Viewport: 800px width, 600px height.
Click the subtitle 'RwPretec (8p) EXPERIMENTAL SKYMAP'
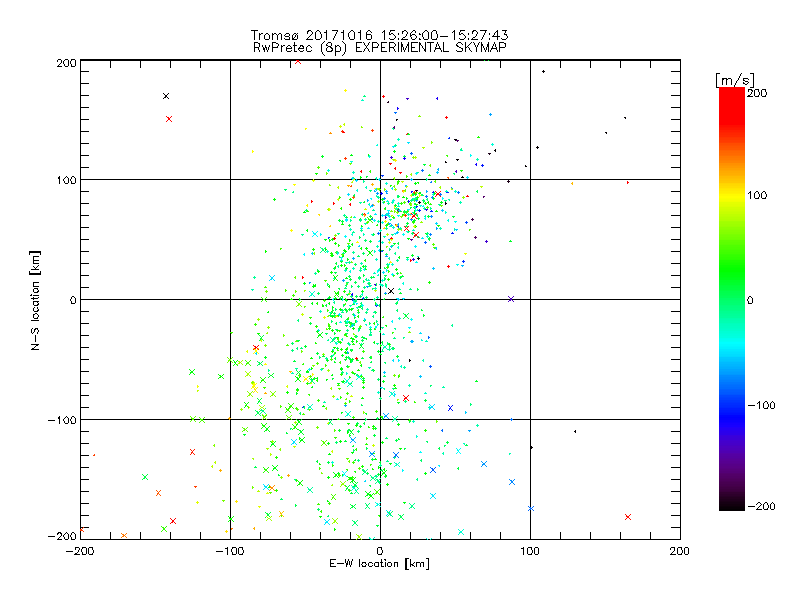pyautogui.click(x=380, y=48)
